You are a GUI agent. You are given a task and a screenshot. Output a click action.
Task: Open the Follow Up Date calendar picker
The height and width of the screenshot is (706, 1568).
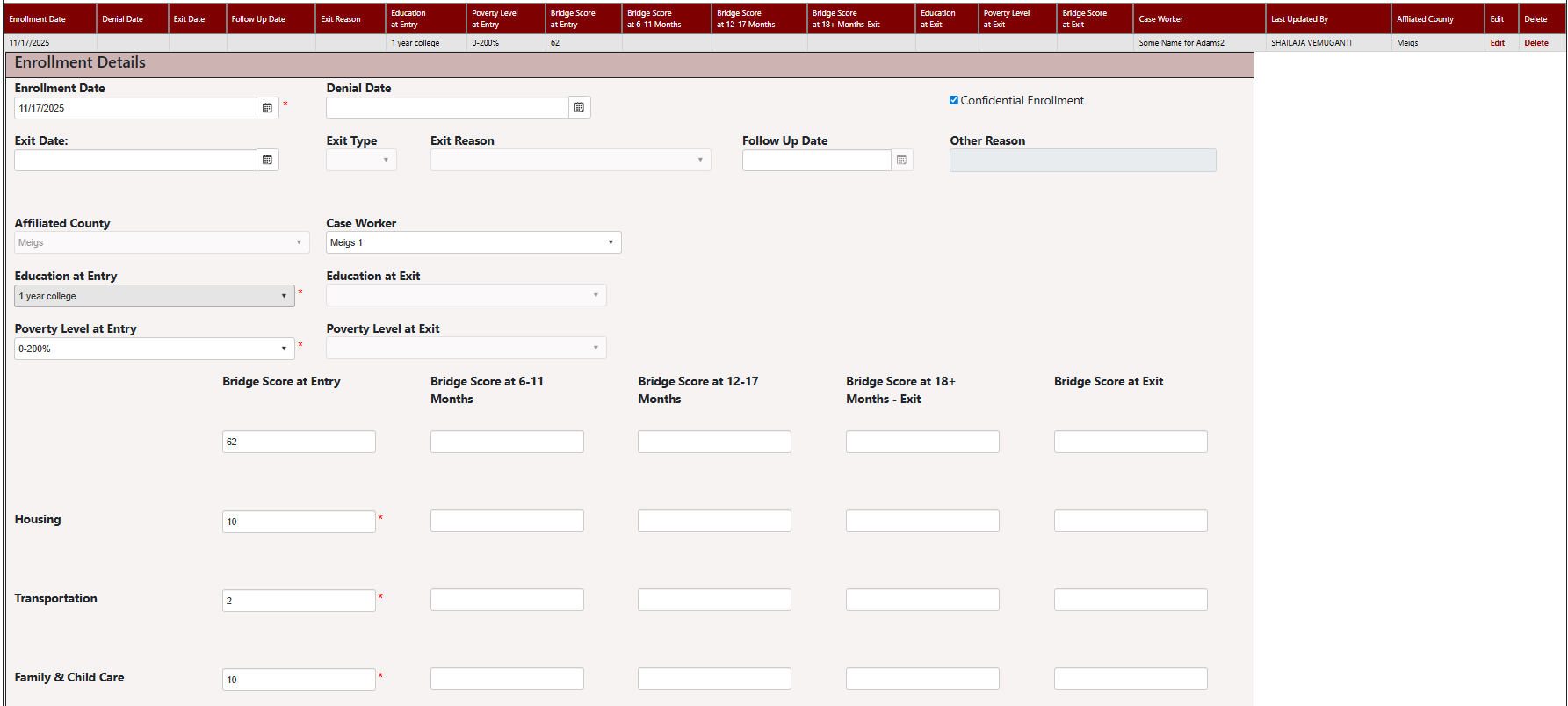coord(901,160)
